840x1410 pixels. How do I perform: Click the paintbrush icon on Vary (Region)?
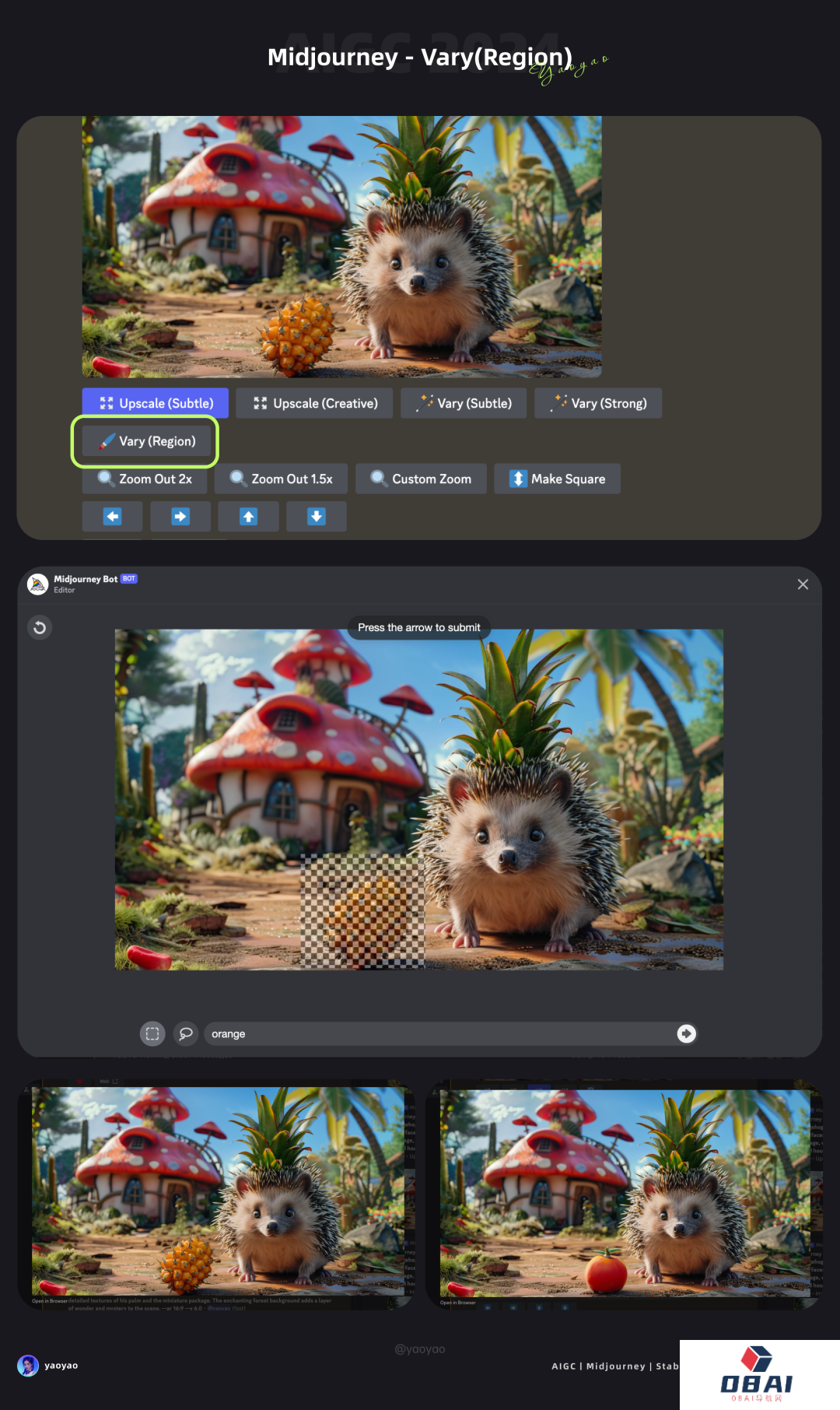pos(107,441)
